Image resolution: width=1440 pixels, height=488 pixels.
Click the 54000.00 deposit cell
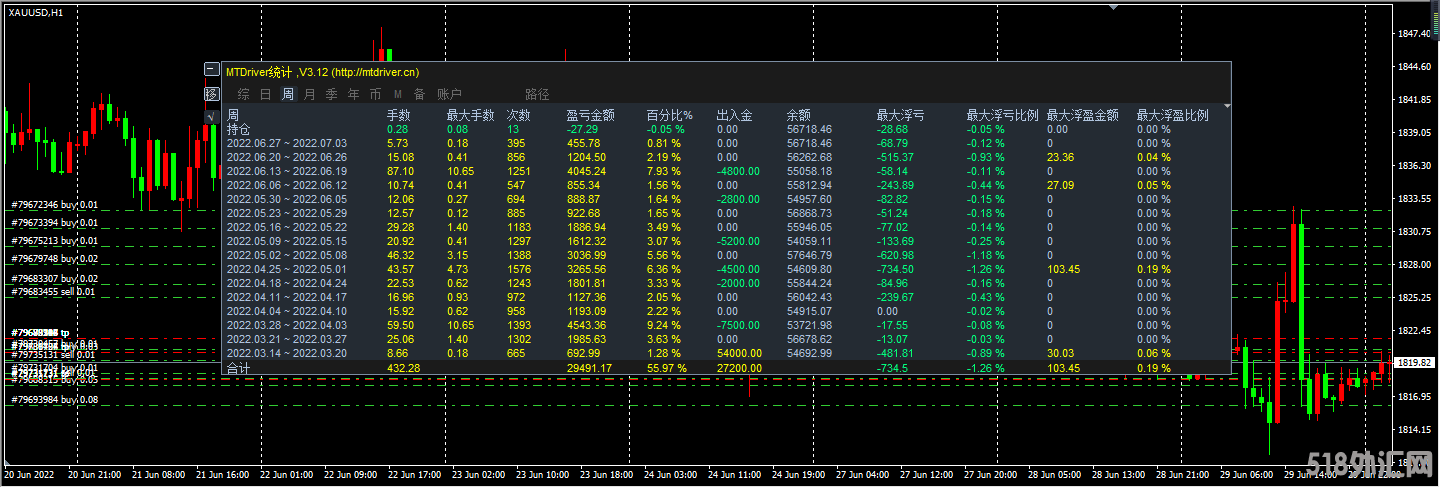[739, 353]
